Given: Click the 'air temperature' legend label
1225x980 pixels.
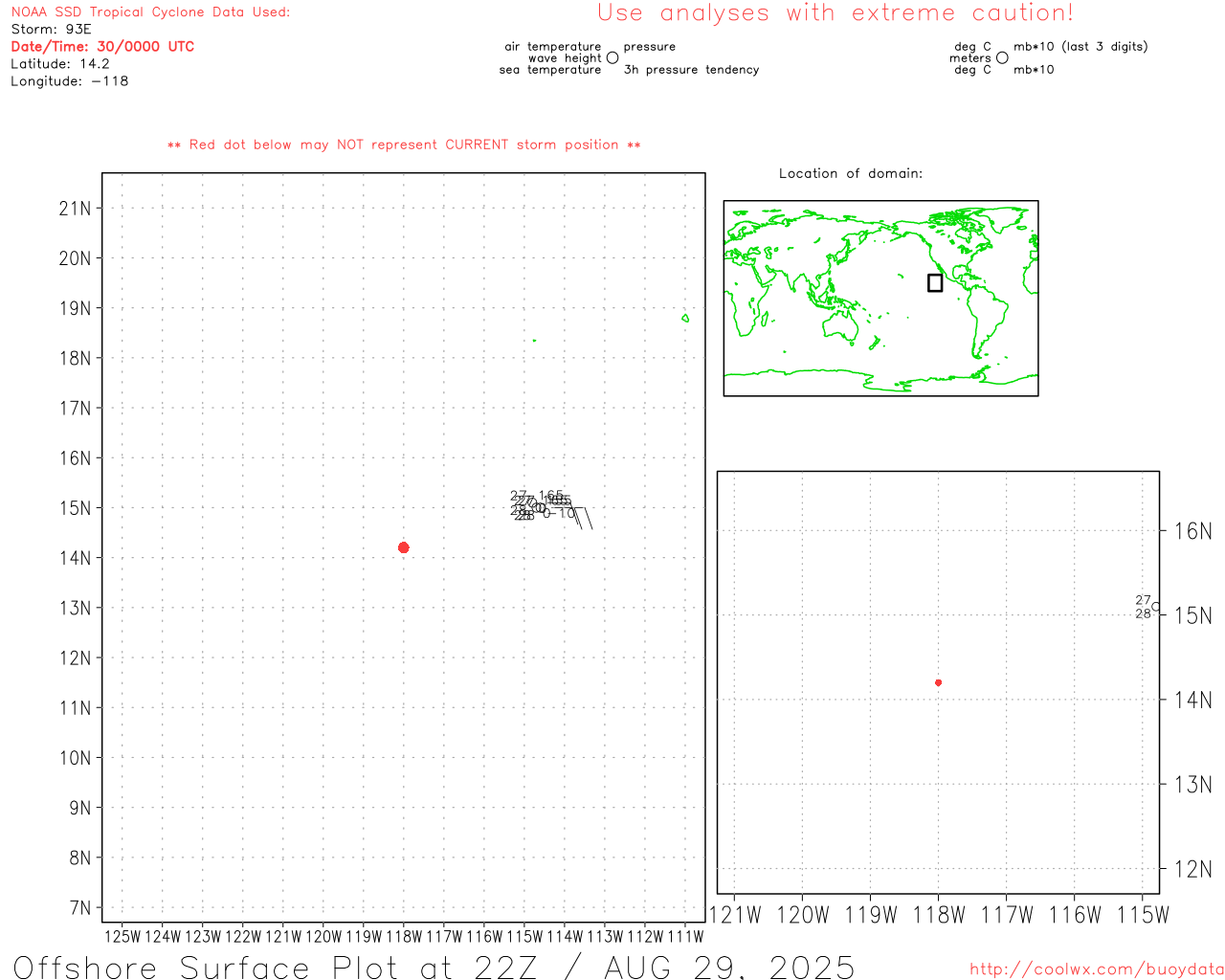Looking at the screenshot, I should pos(552,46).
